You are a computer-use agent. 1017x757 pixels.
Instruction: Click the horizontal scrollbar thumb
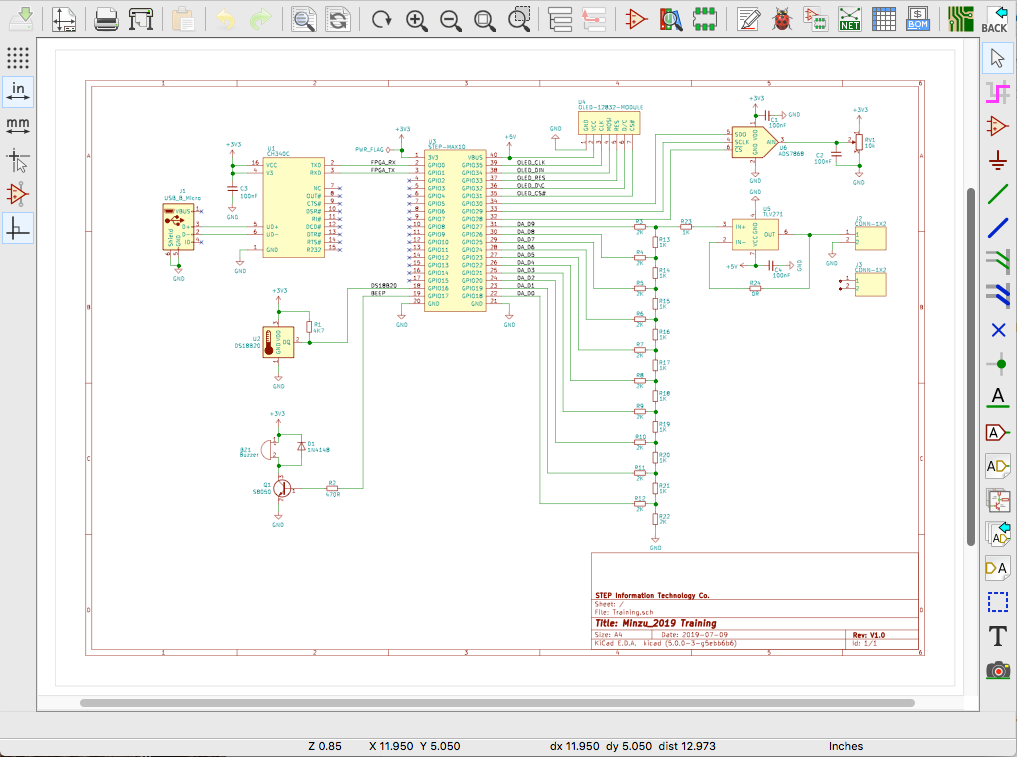[497, 703]
